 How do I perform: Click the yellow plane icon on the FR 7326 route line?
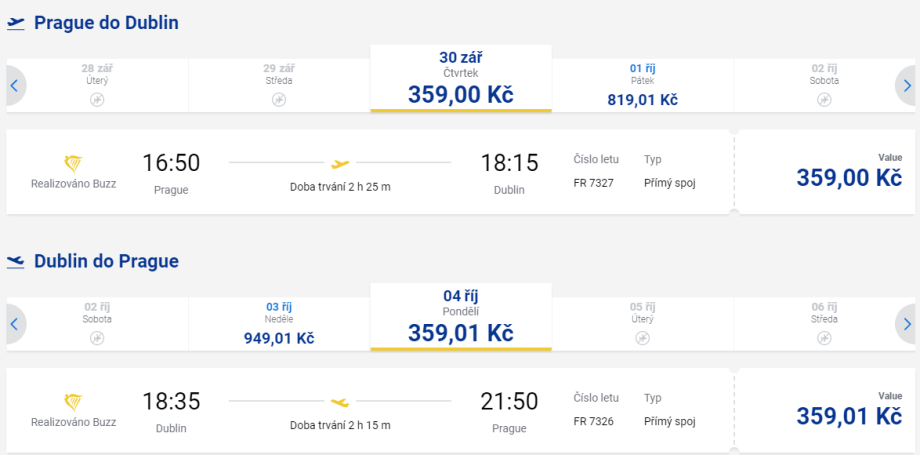pos(340,402)
